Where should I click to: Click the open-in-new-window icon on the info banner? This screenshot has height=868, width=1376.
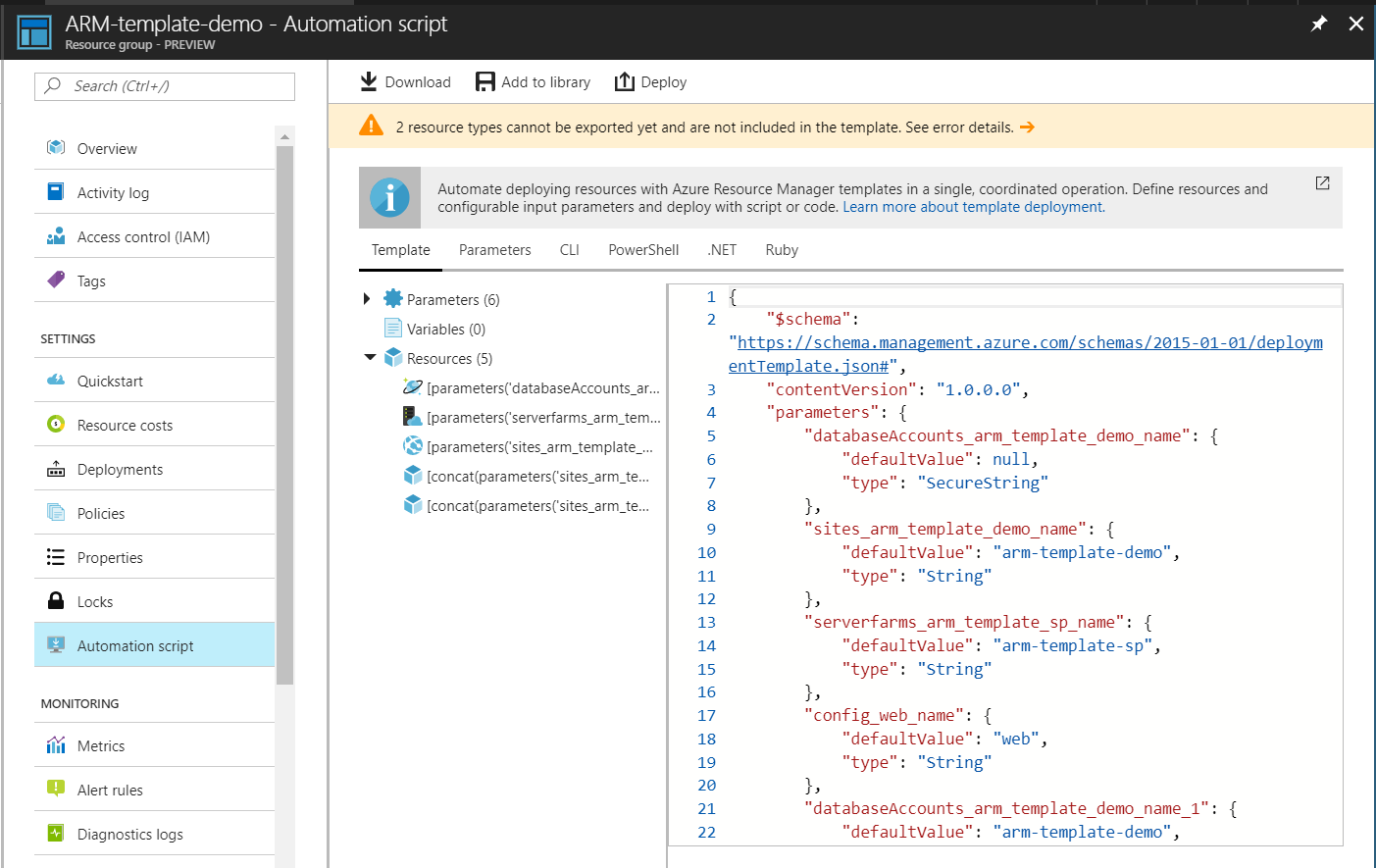[x=1322, y=182]
